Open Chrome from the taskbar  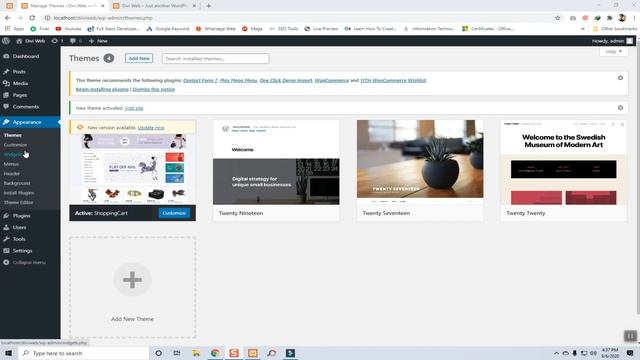pos(215,353)
